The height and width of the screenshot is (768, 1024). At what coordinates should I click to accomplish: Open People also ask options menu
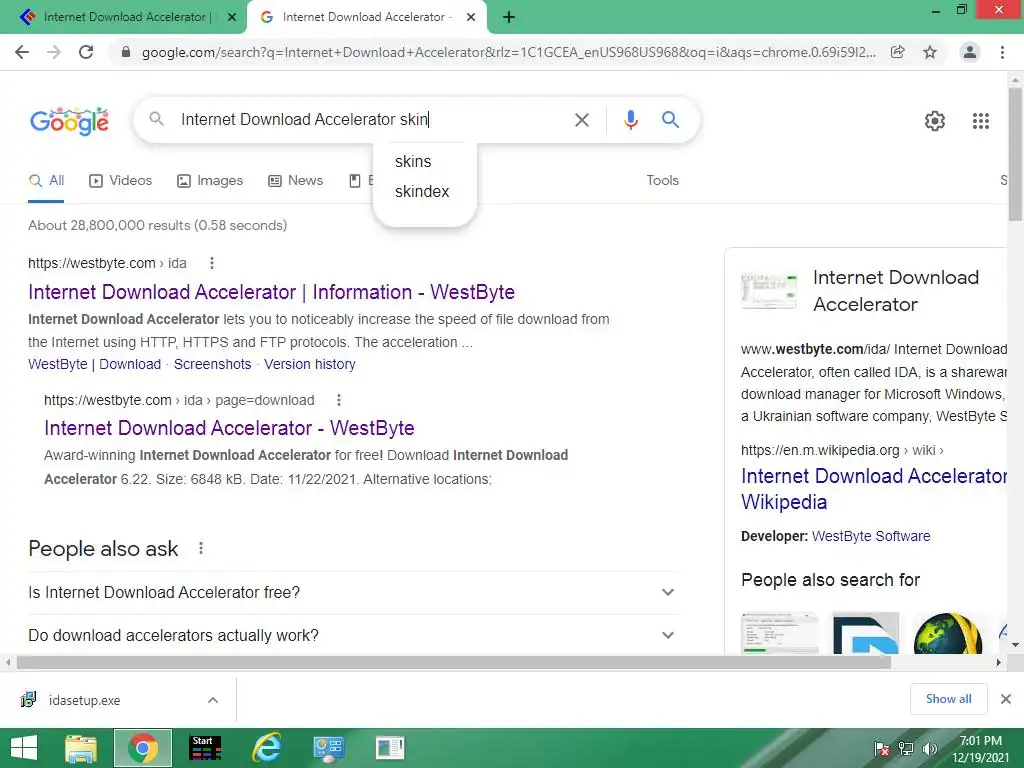[201, 549]
